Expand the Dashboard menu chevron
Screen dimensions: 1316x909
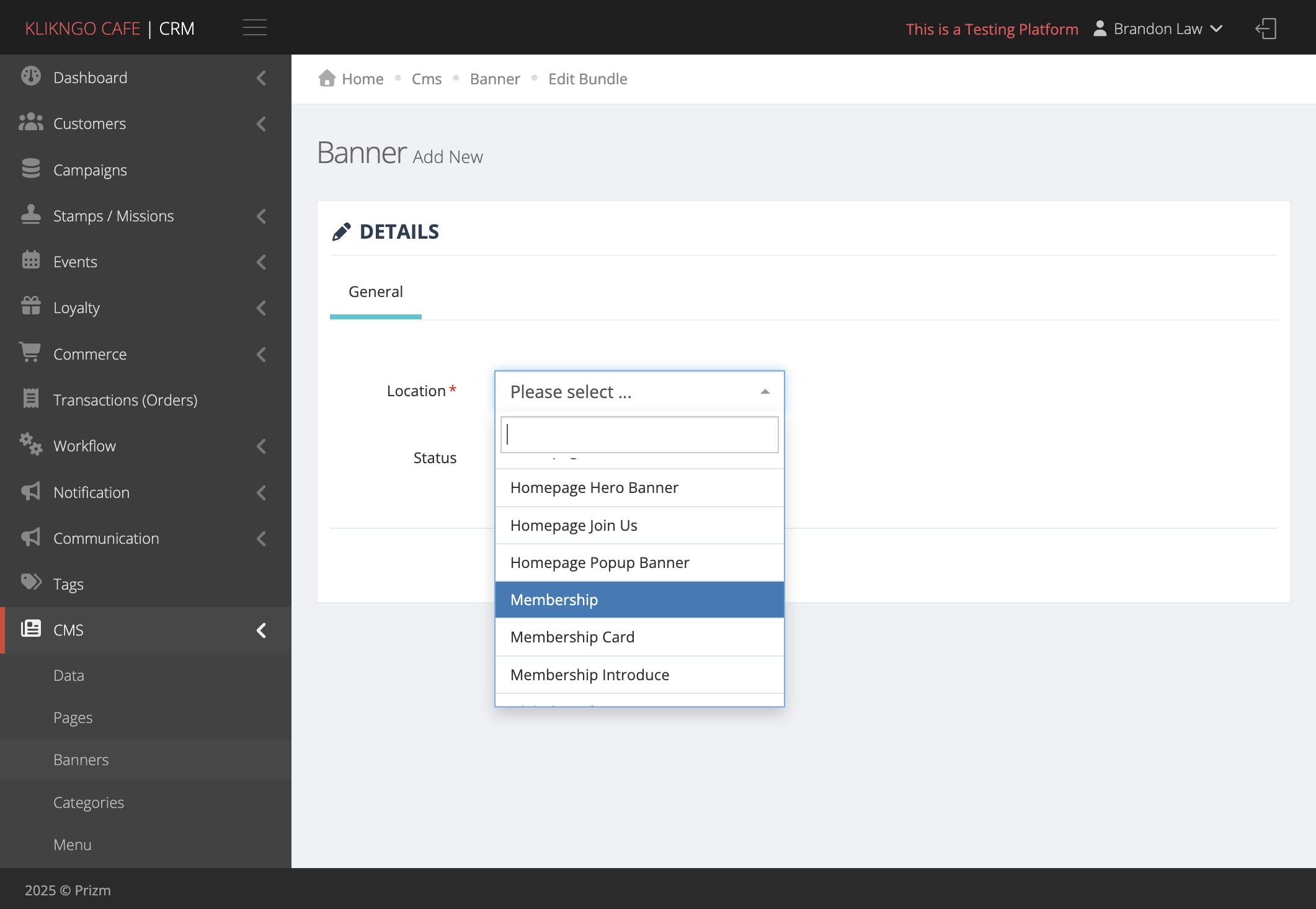[261, 78]
